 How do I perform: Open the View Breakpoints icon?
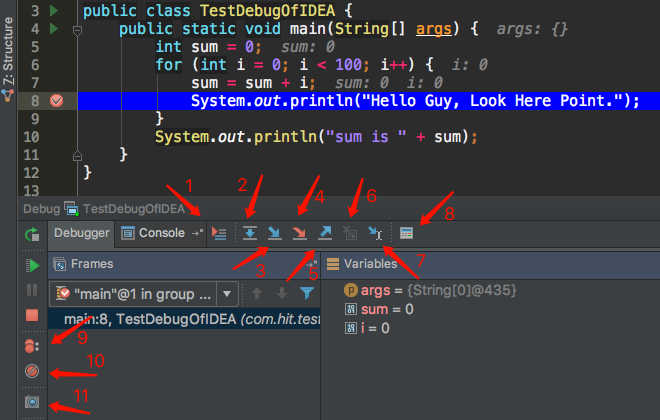32,346
